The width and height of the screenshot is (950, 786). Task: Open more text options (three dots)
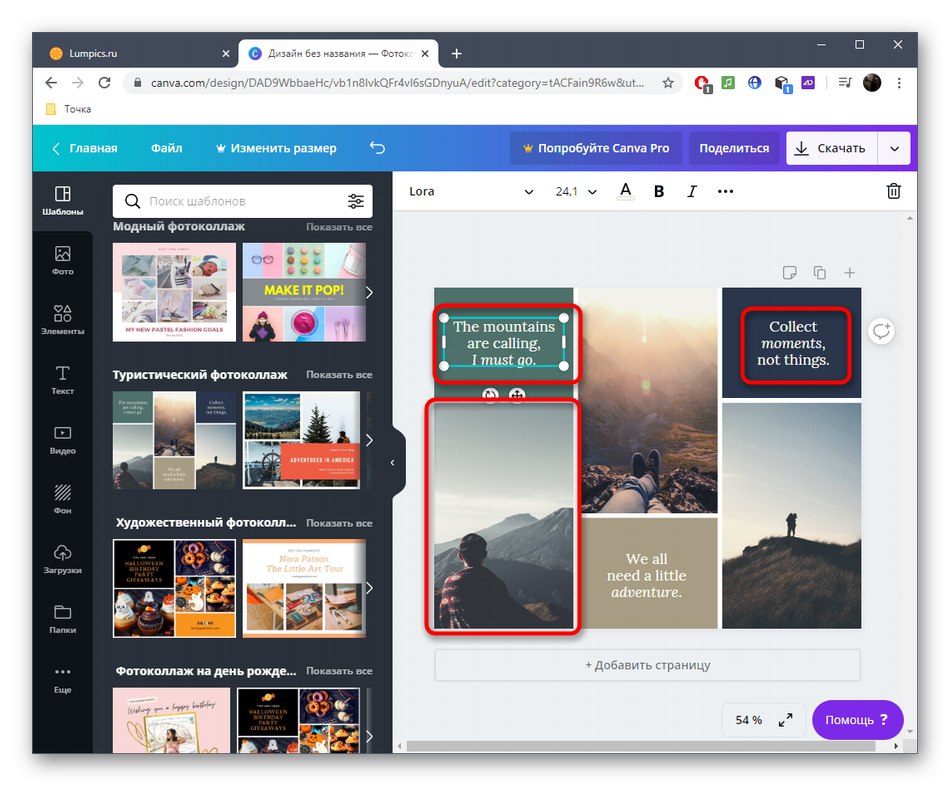coord(725,192)
